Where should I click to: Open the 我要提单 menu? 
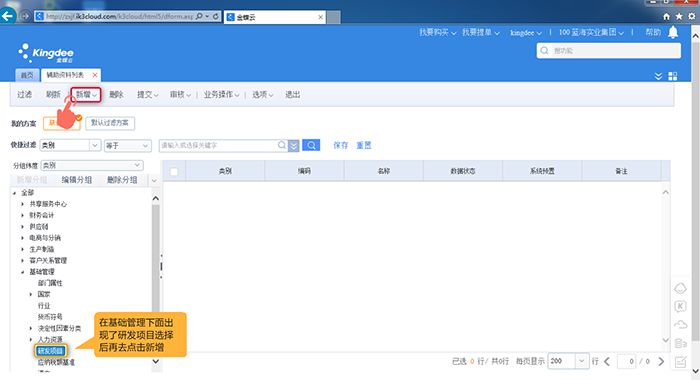481,33
